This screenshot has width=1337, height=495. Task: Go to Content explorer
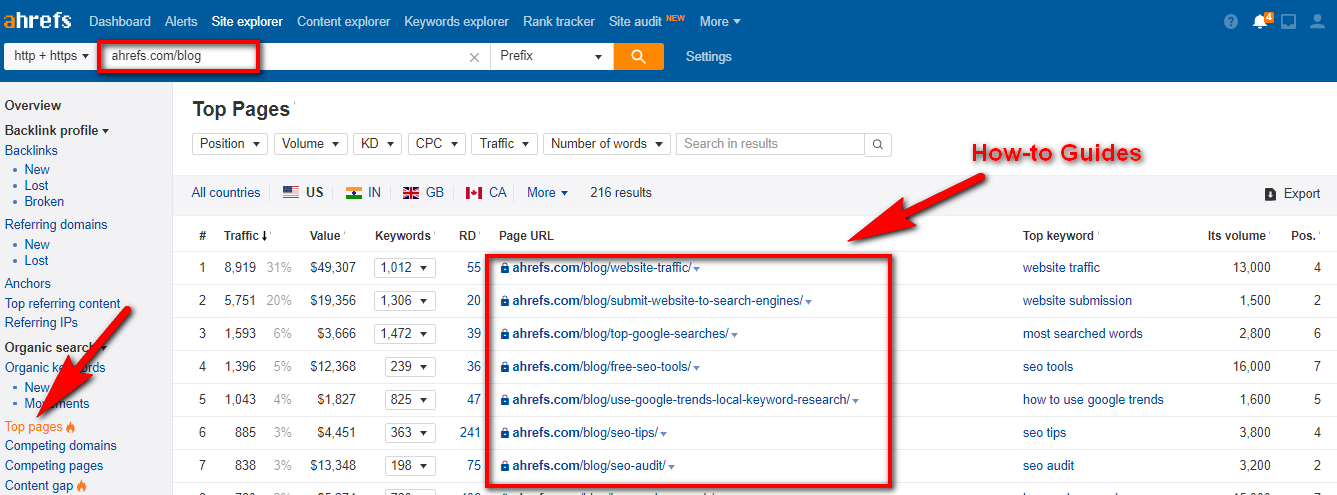tap(344, 21)
